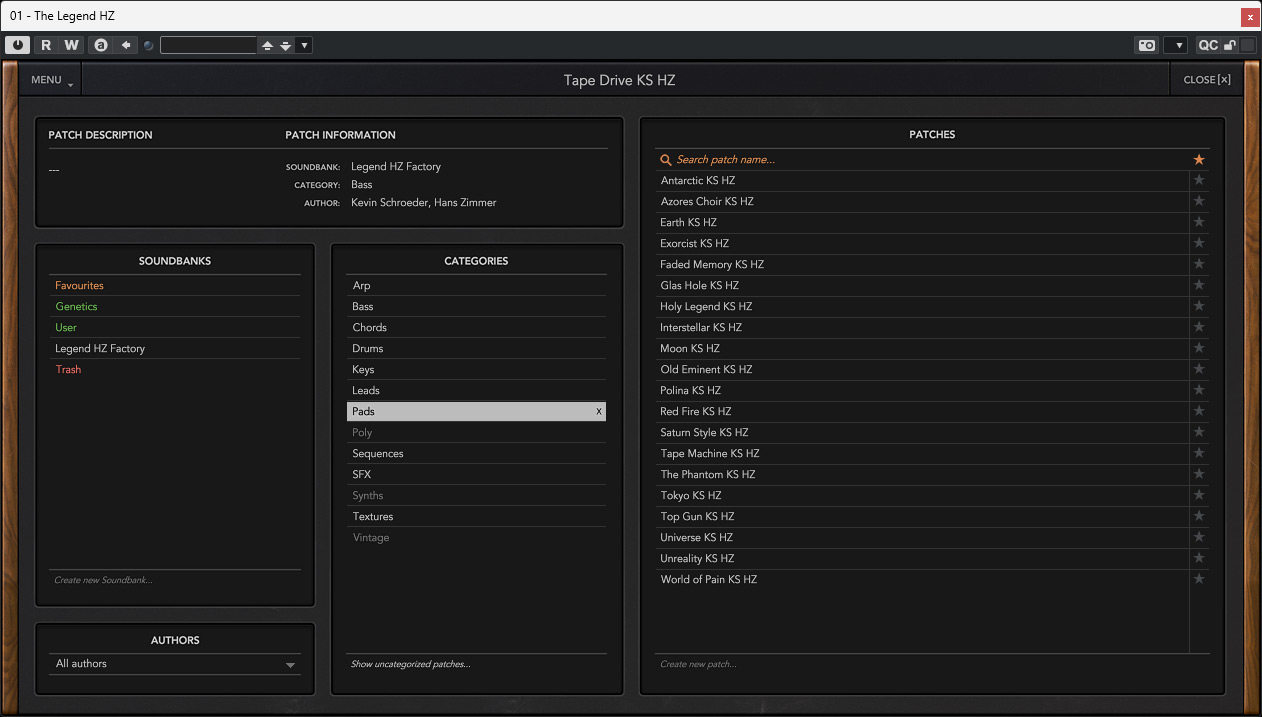The height and width of the screenshot is (717, 1262).
Task: Click the orange favourites filter star
Action: point(1199,160)
